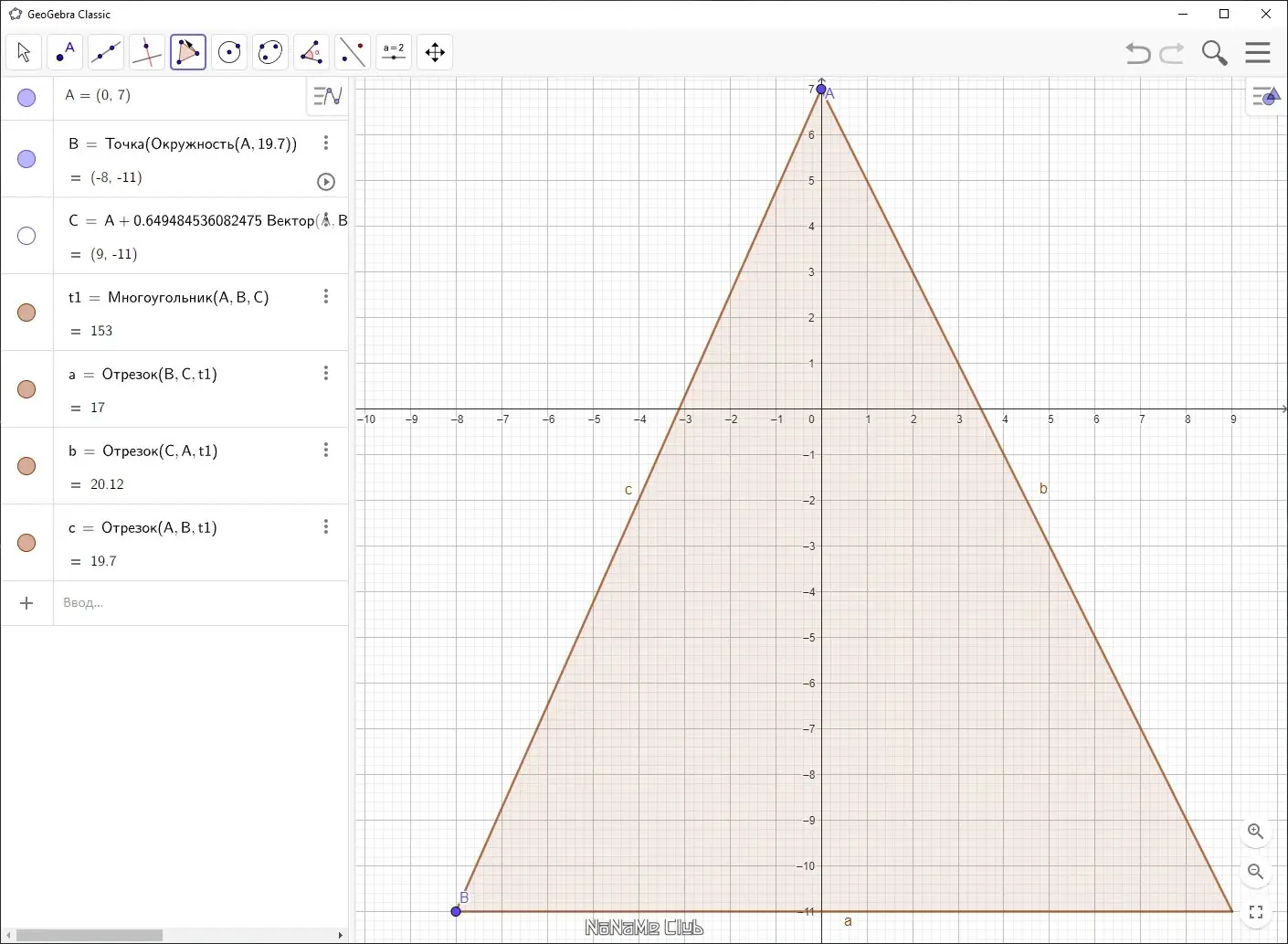Switch graphics view to fullscreen
1288x944 pixels.
(1256, 912)
